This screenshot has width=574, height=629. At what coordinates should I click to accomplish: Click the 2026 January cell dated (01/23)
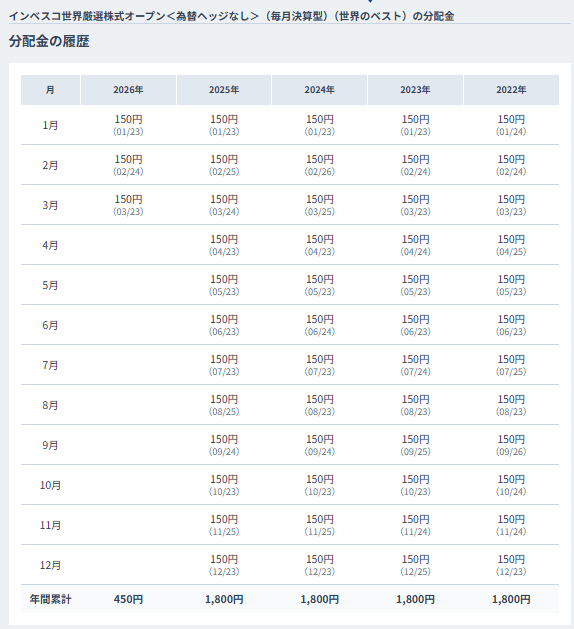pyautogui.click(x=128, y=125)
